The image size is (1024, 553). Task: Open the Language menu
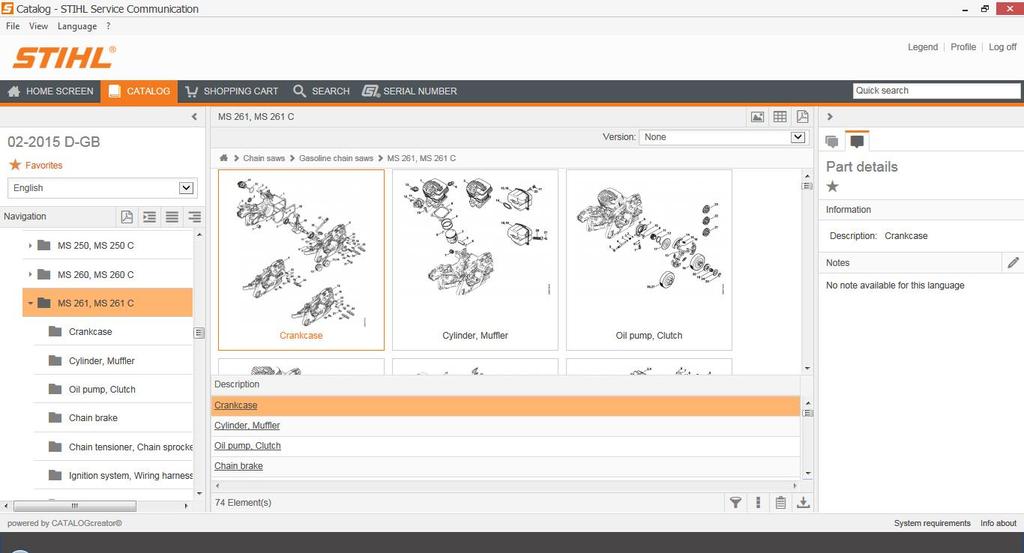point(77,26)
